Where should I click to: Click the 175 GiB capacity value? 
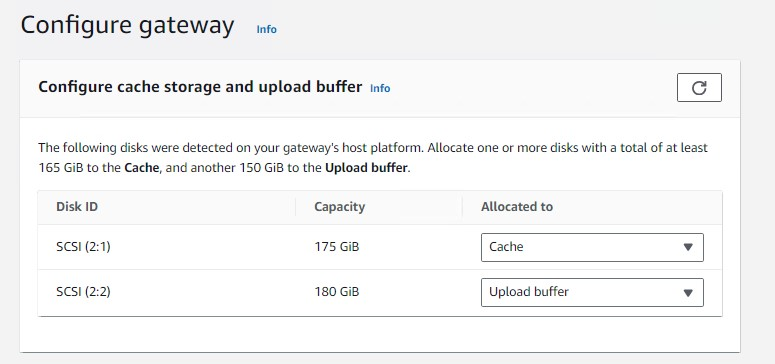(x=337, y=246)
